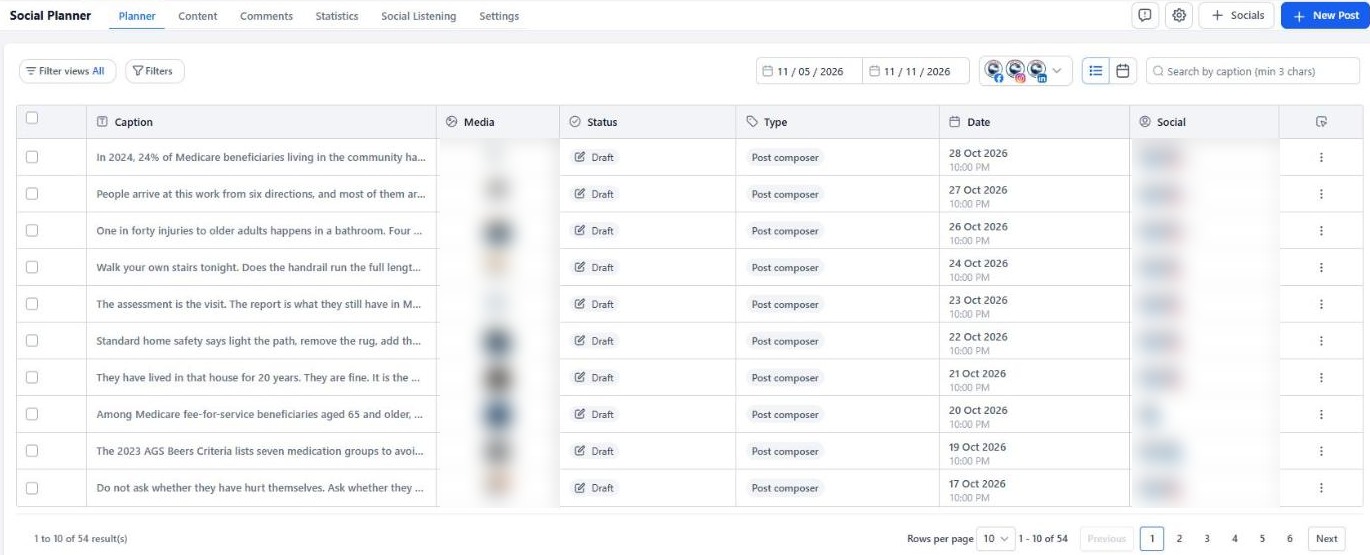
Task: Click the media thumbnail of 26 Oct post
Action: point(497,231)
